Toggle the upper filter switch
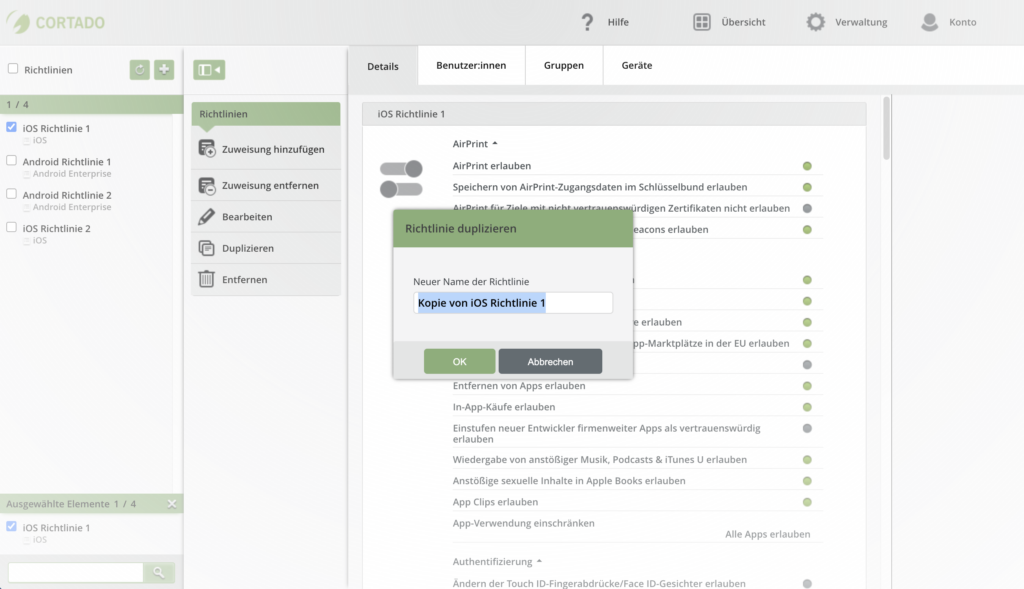The width and height of the screenshot is (1024, 589). 401,169
